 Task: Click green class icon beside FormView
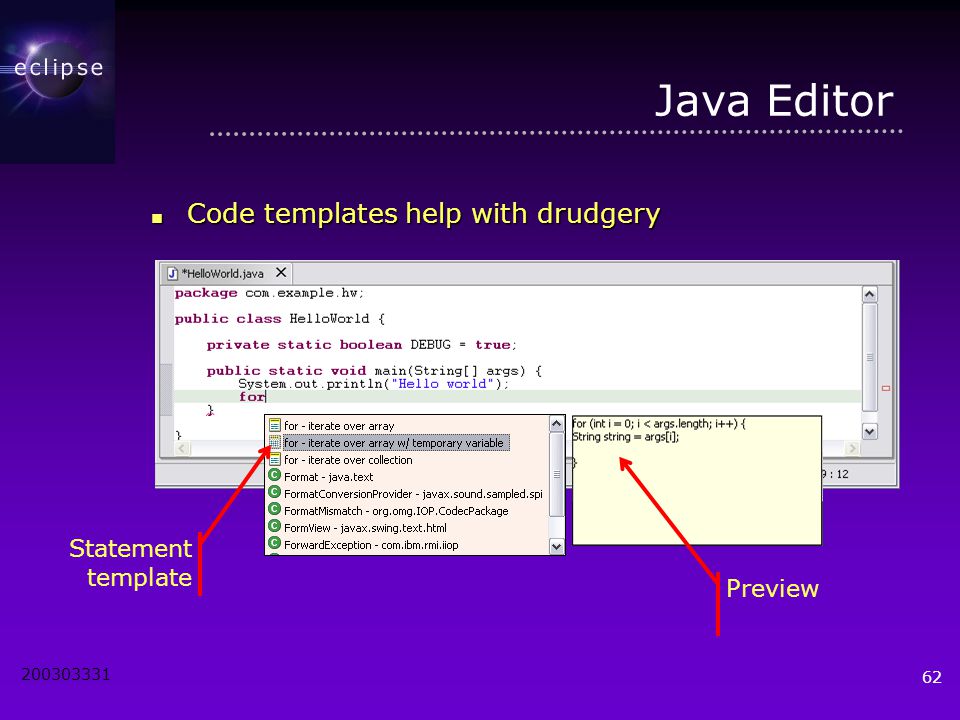[x=275, y=527]
